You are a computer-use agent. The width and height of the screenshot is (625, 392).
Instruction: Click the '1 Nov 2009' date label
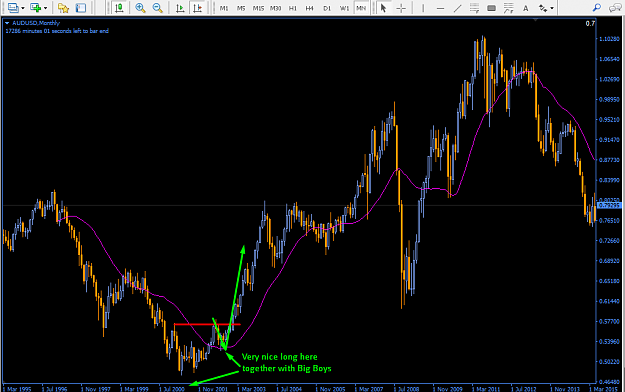[x=448, y=389]
